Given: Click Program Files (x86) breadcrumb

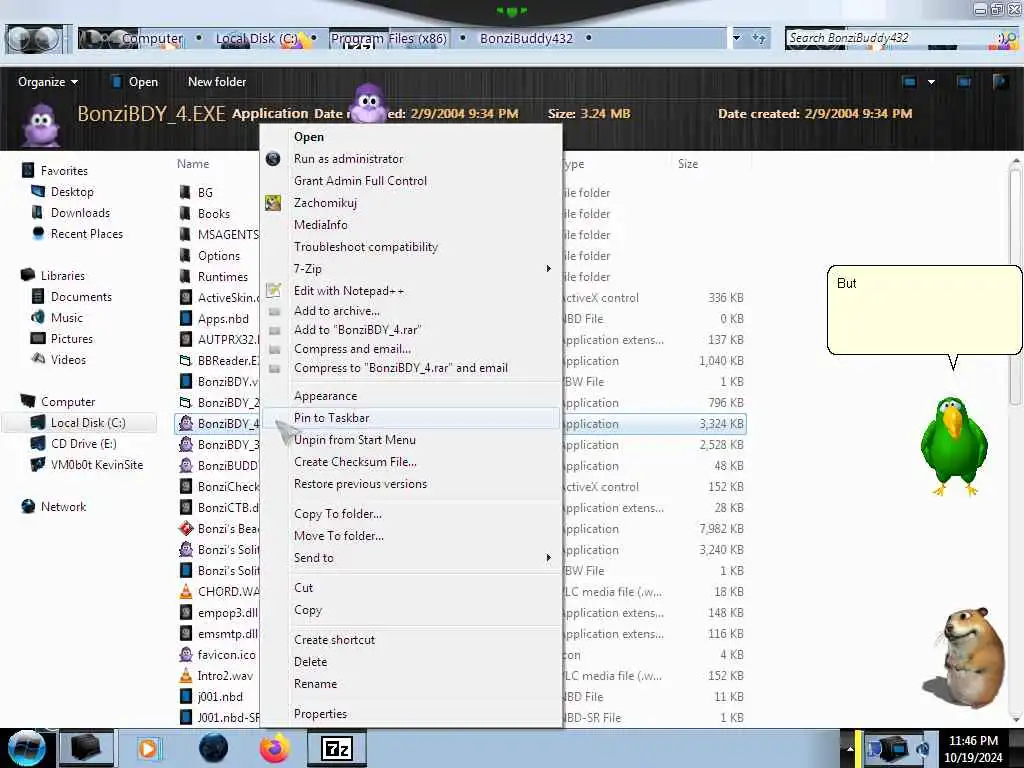Looking at the screenshot, I should [x=389, y=39].
